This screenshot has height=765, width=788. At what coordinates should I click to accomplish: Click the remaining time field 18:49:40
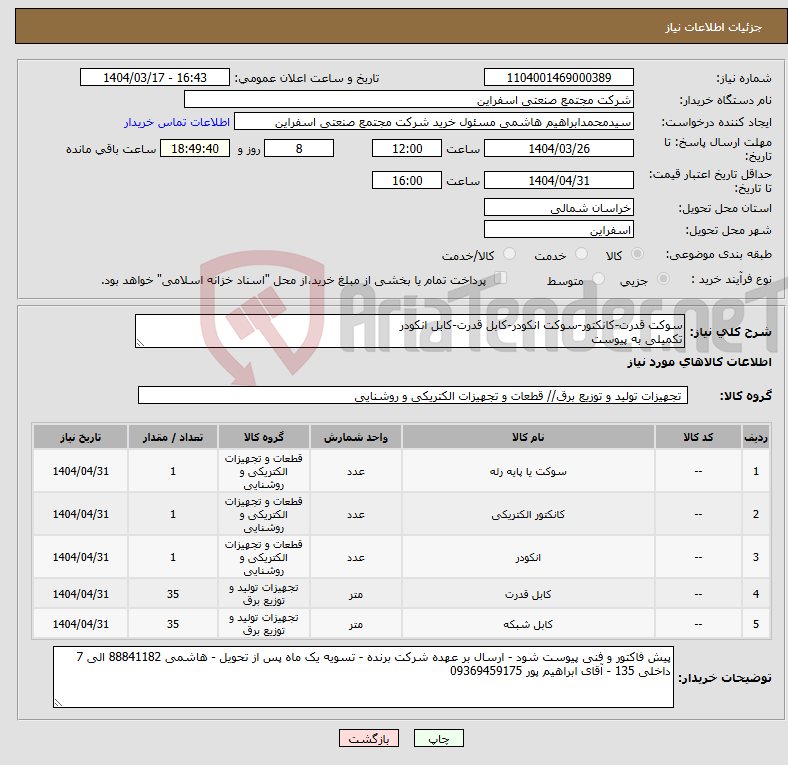[195, 148]
